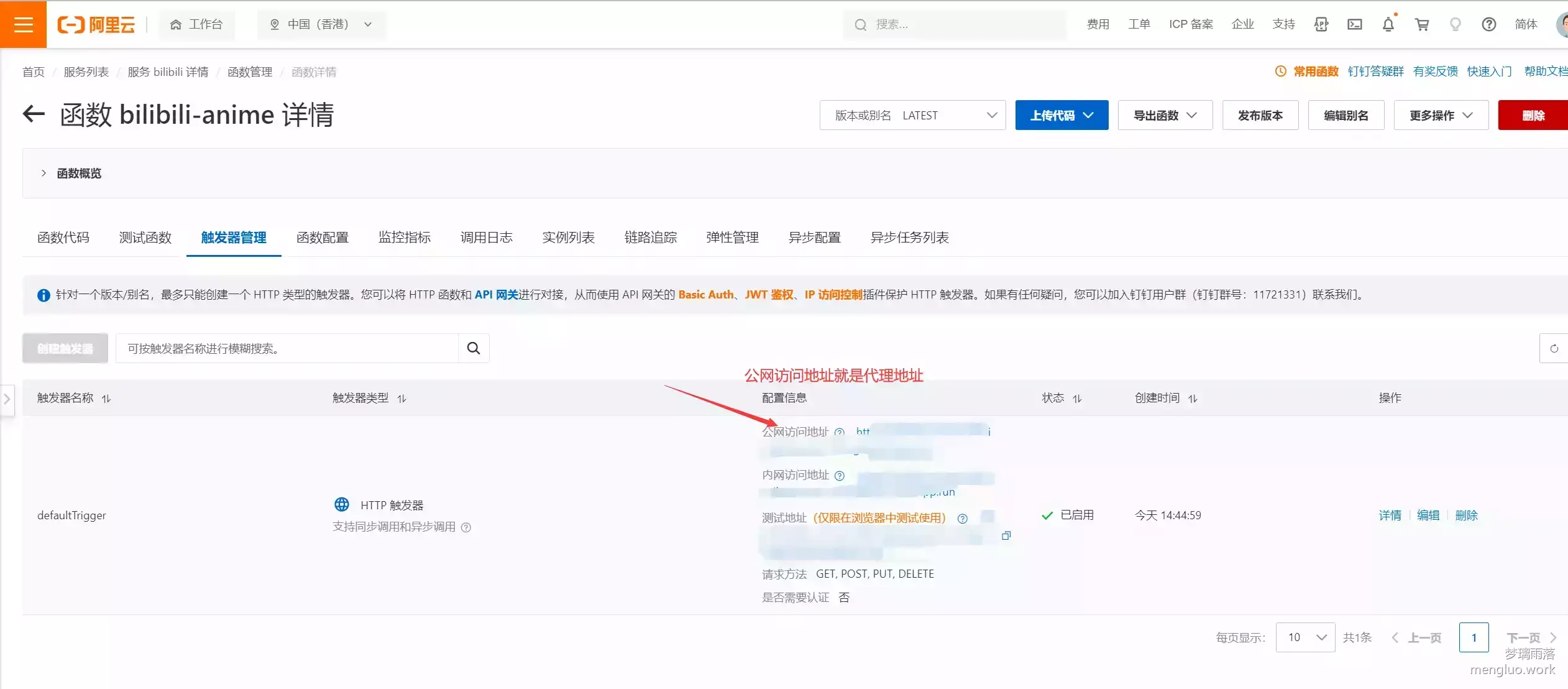
Task: Switch to 函数配置 tab
Action: pyautogui.click(x=323, y=238)
